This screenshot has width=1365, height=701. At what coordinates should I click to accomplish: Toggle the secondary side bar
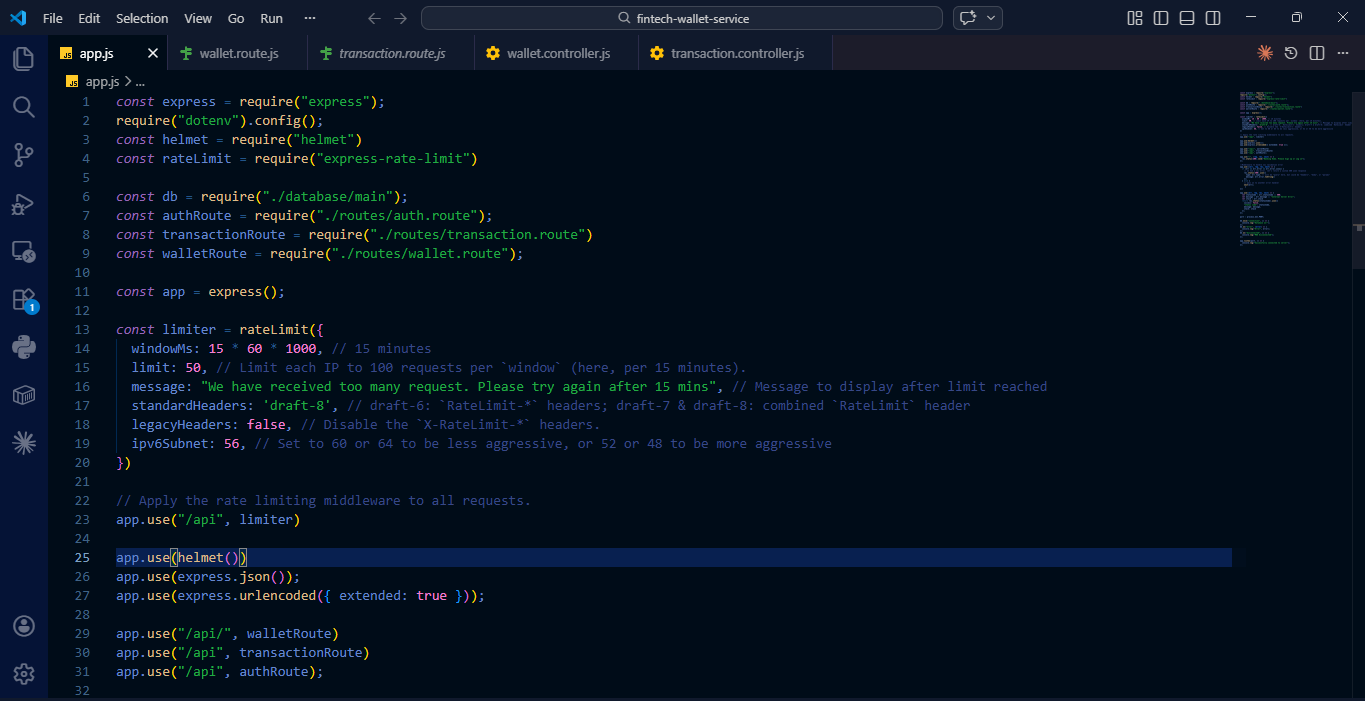[1213, 18]
